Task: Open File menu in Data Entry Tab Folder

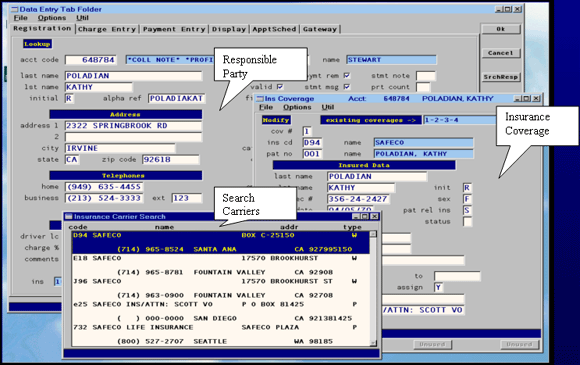Action: pos(20,18)
